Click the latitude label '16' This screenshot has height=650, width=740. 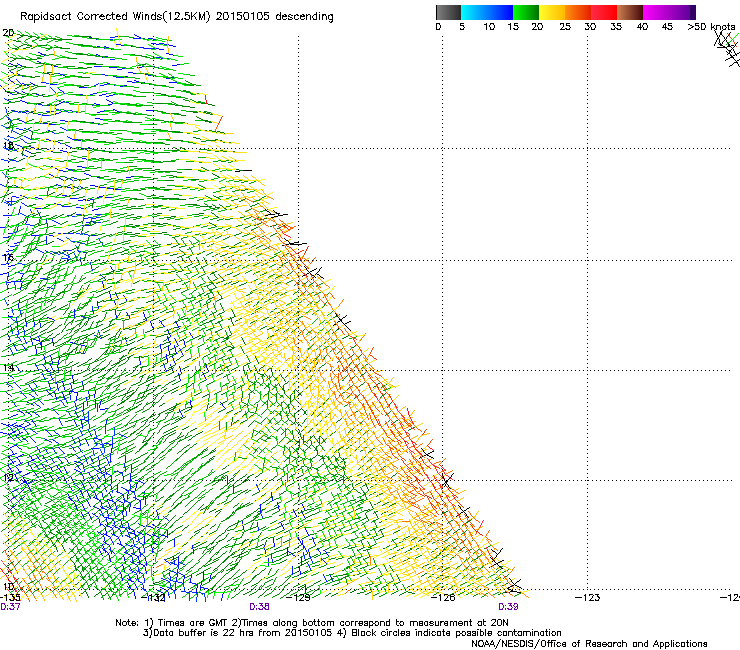tap(8, 257)
